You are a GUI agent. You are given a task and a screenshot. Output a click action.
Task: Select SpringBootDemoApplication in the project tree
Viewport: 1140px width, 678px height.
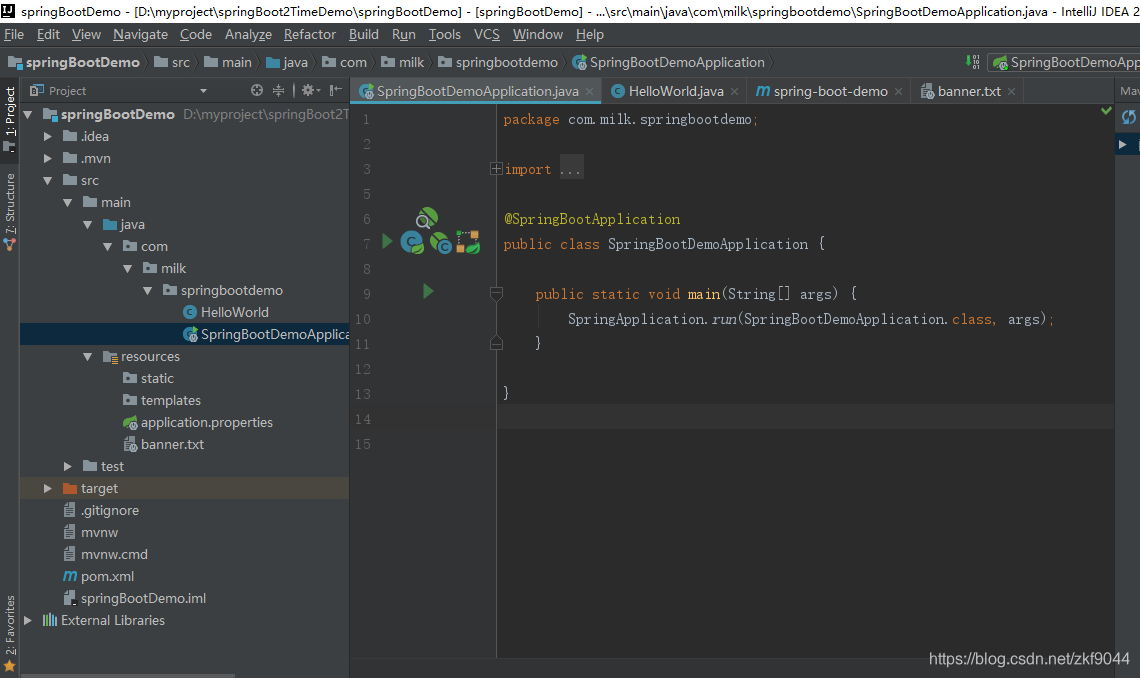click(x=266, y=334)
